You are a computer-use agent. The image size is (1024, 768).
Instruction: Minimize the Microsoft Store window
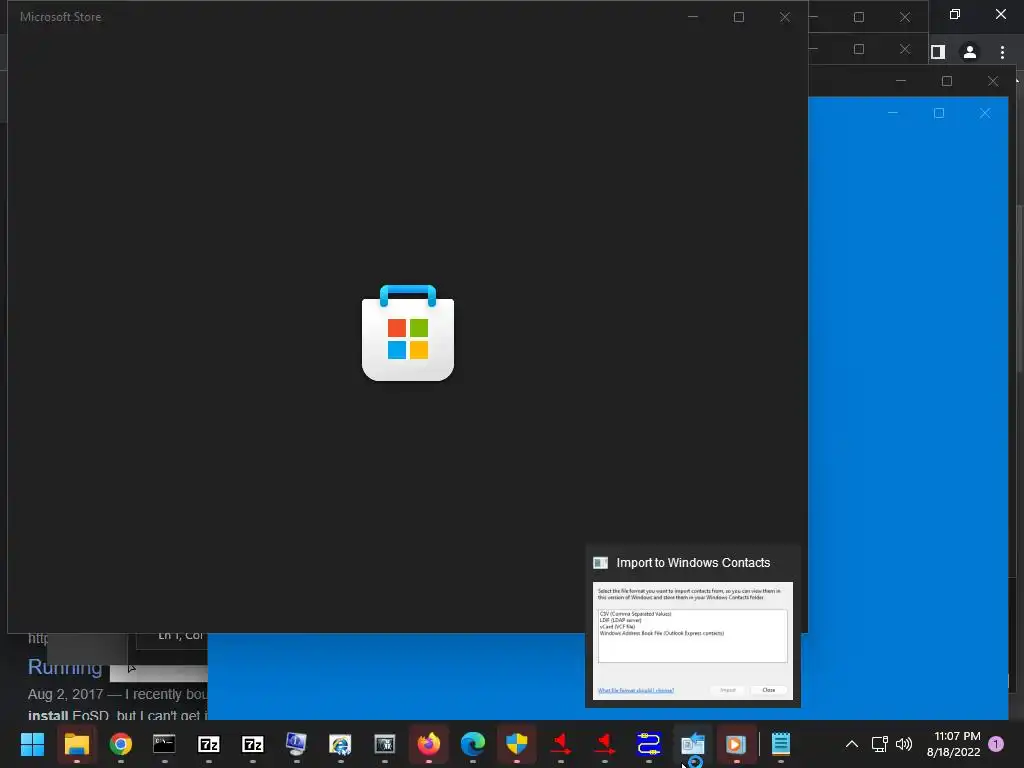tap(693, 18)
